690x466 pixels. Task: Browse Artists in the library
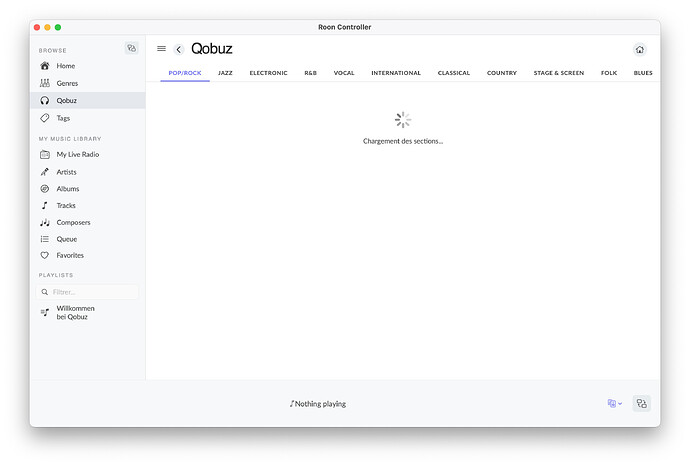pos(88,172)
